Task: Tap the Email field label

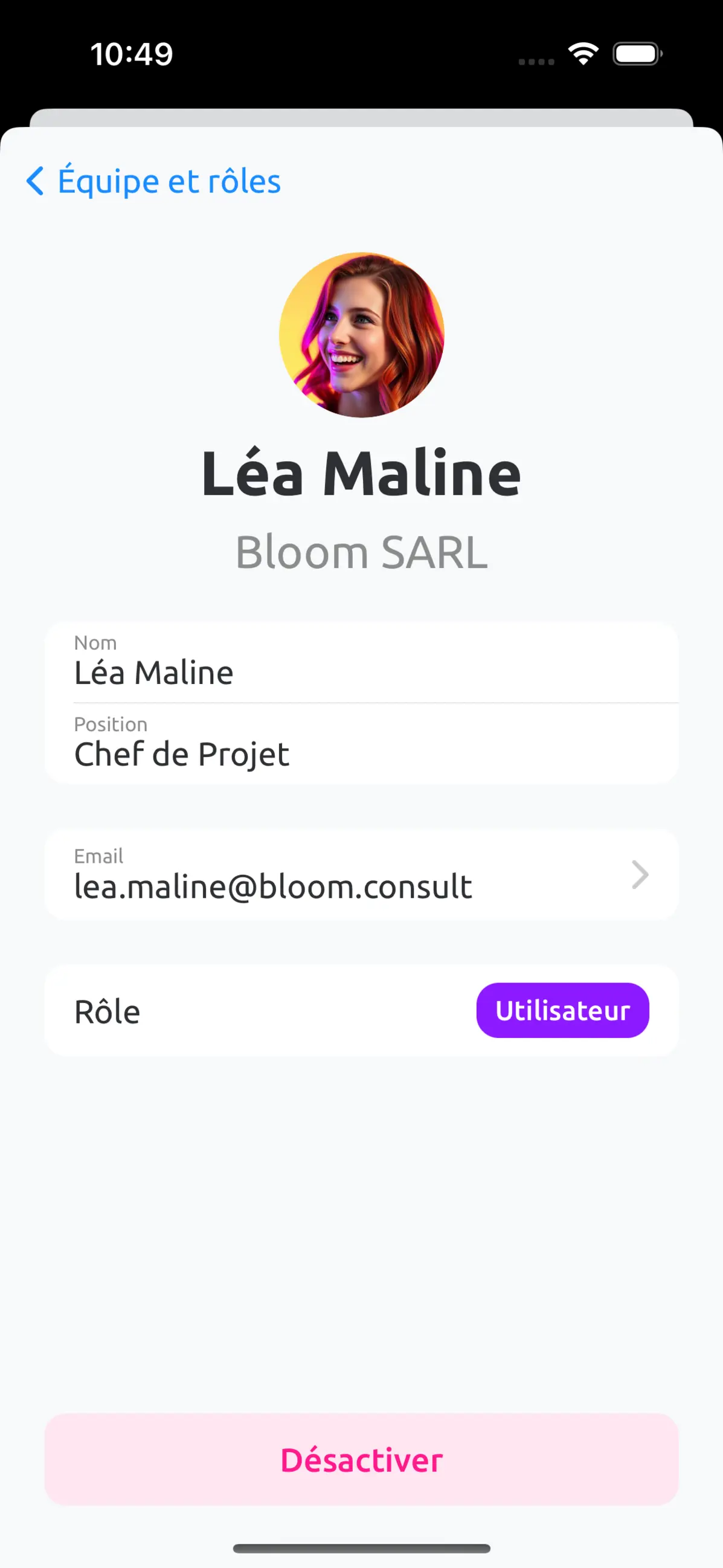Action: (x=98, y=856)
